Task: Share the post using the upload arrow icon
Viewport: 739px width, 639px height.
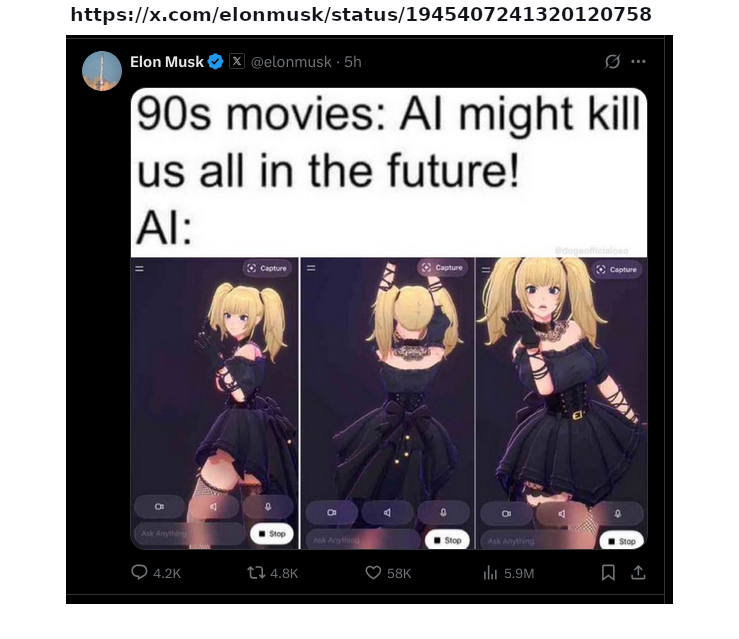Action: pos(638,572)
